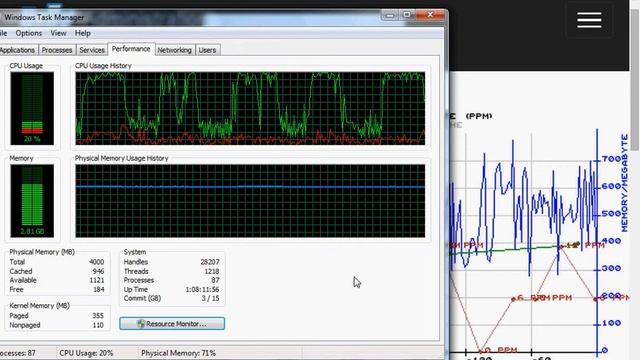This screenshot has height=360, width=640.
Task: Click the Commit (GB) value 3 / 15
Action: [x=211, y=298]
